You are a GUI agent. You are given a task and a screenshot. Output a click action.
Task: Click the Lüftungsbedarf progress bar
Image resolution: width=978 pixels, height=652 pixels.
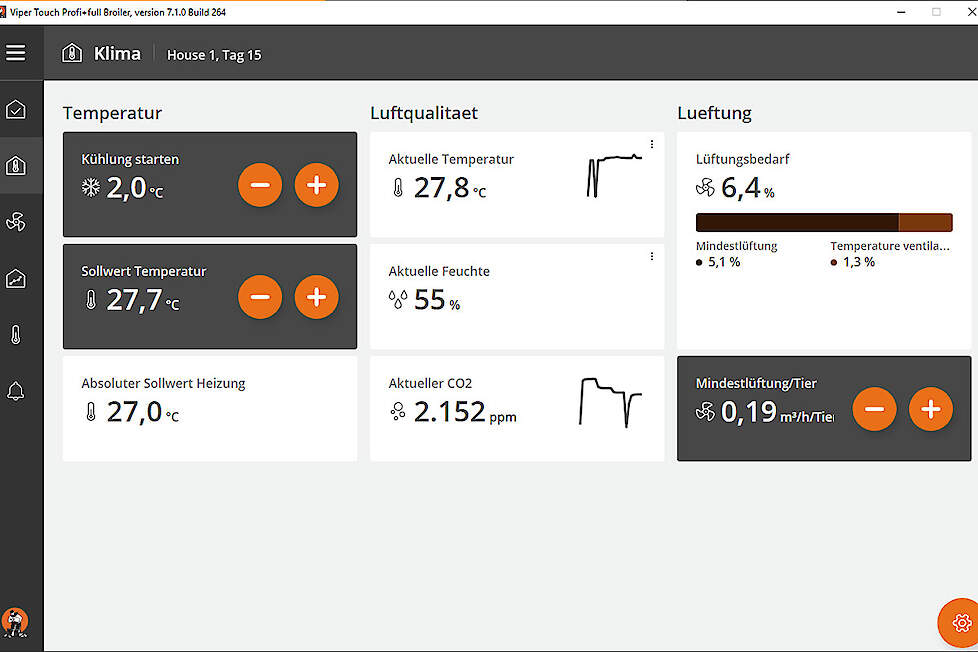[824, 222]
